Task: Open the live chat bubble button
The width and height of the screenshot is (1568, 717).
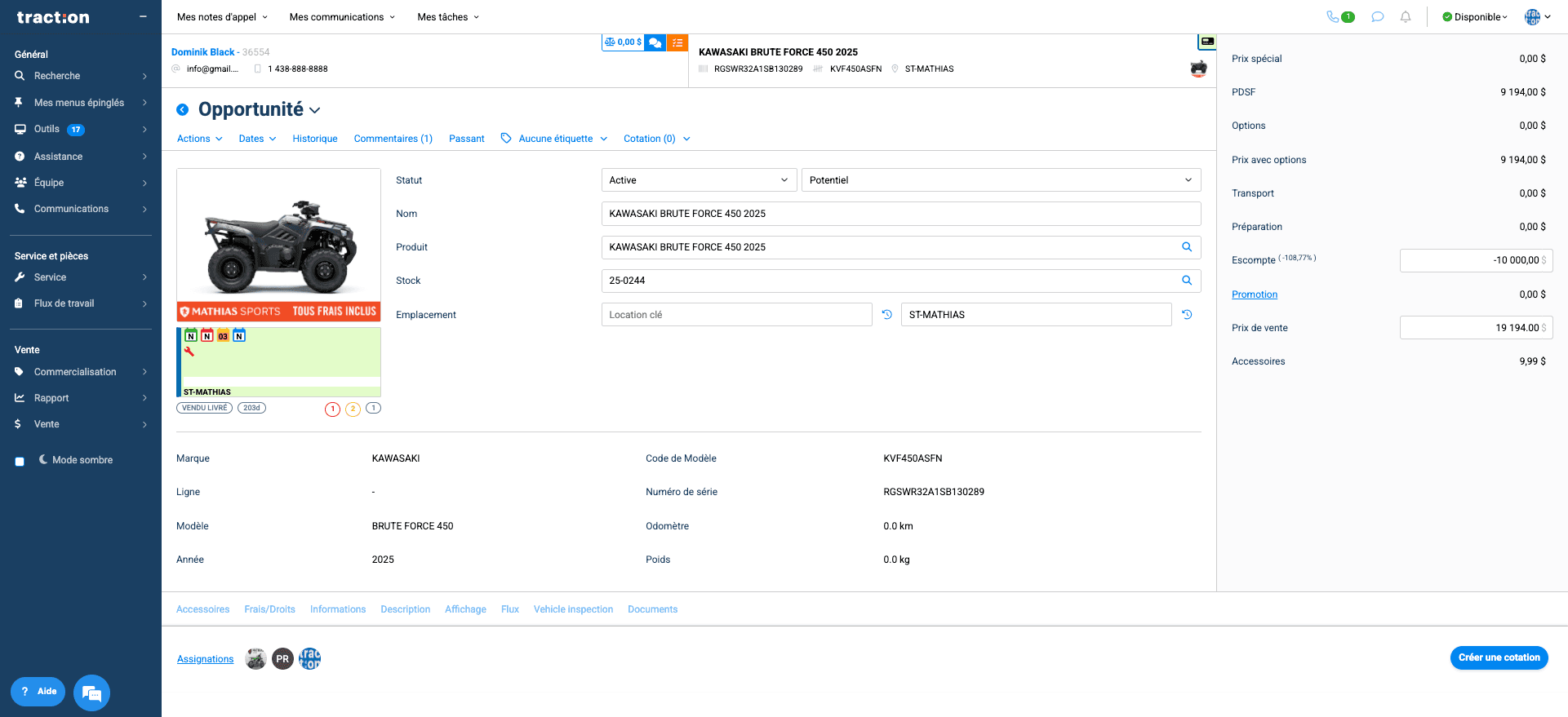Action: tap(91, 693)
